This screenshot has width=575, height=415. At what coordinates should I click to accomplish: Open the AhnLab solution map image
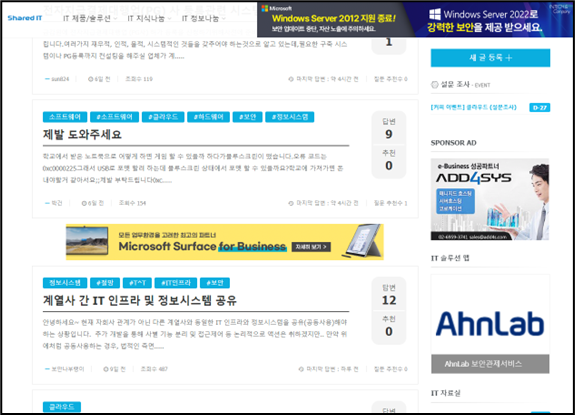pyautogui.click(x=490, y=315)
